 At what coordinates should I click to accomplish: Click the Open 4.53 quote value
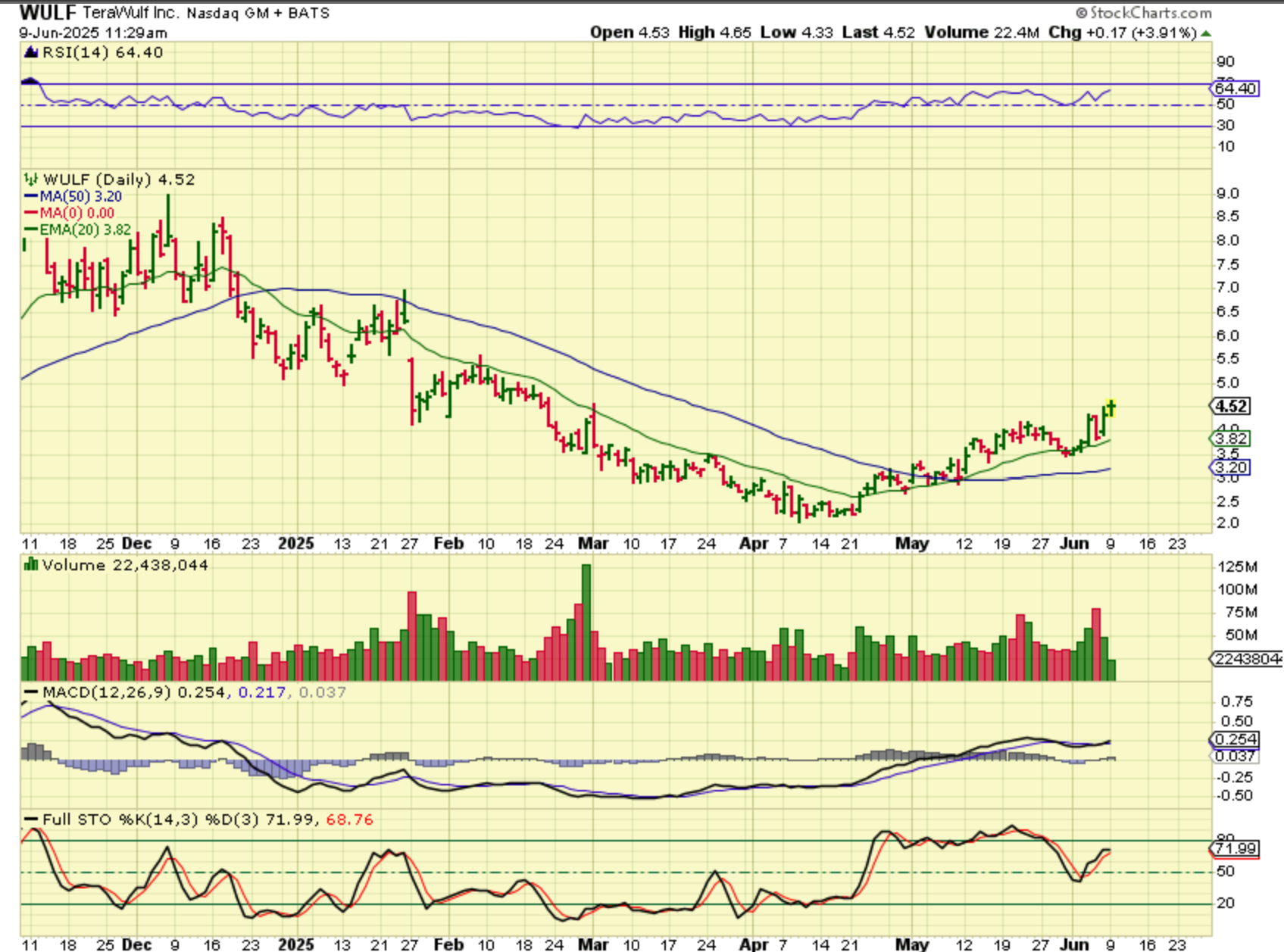pyautogui.click(x=630, y=33)
